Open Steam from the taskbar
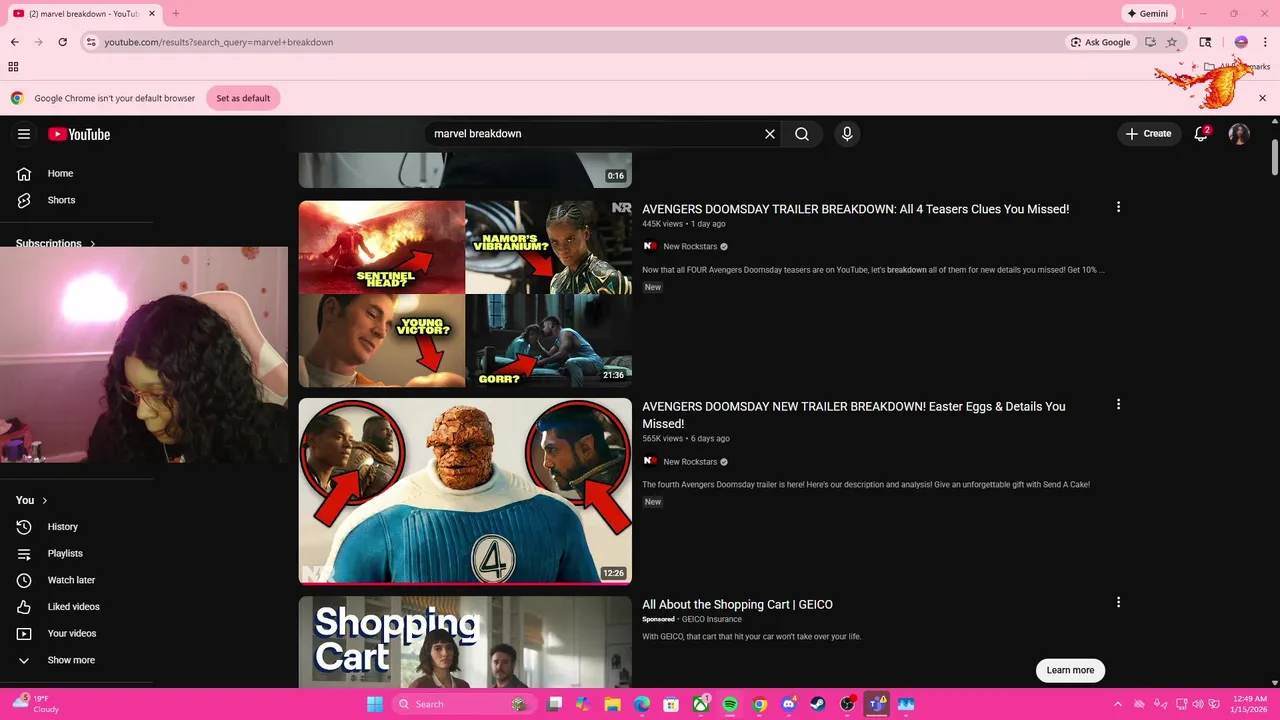The width and height of the screenshot is (1280, 720). pos(818,704)
